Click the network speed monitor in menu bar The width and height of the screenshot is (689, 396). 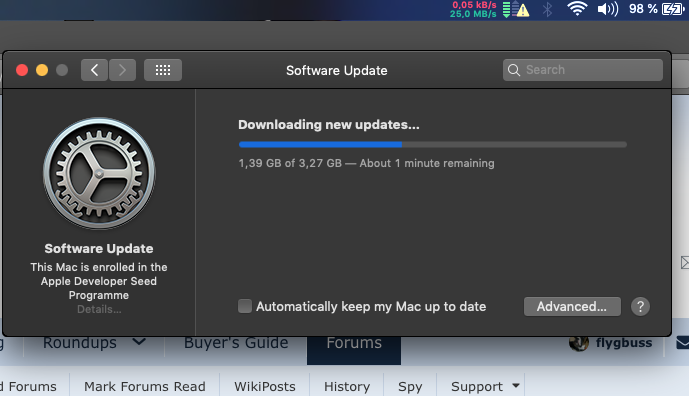coord(473,9)
